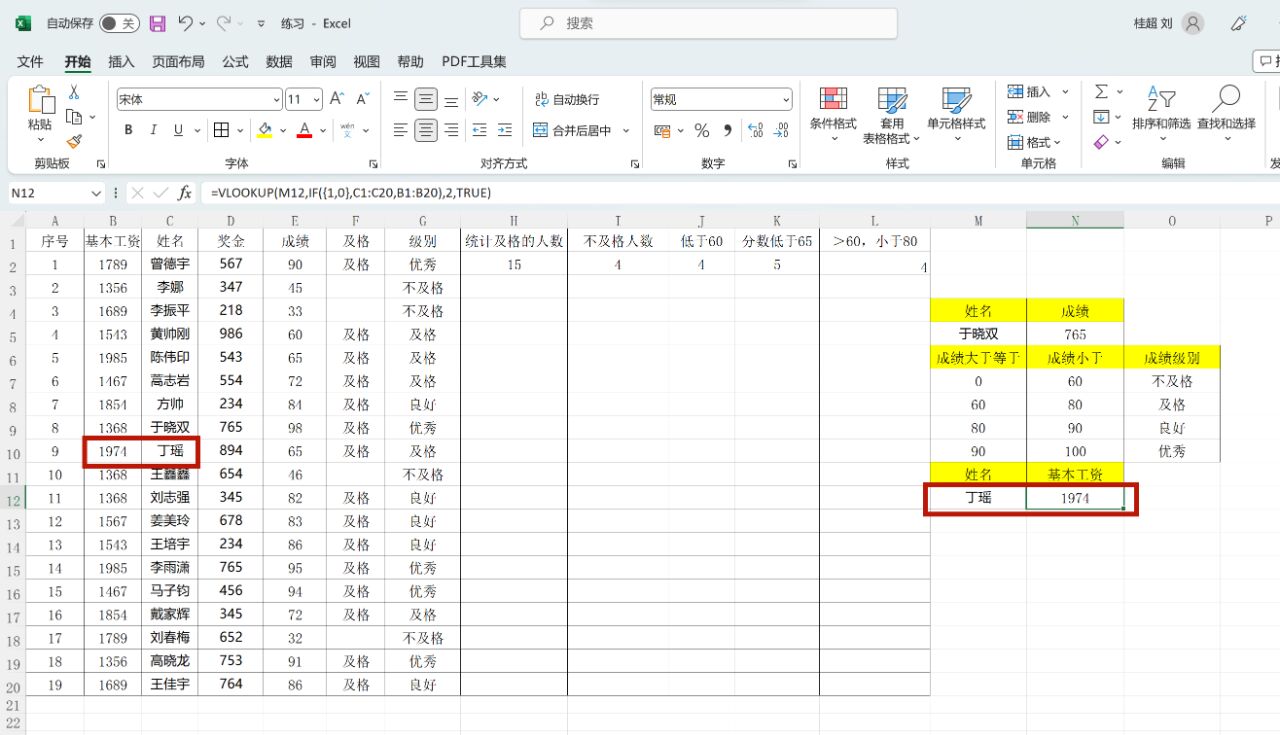Select cell containing 于晓双 under yellow 姓名

click(978, 334)
